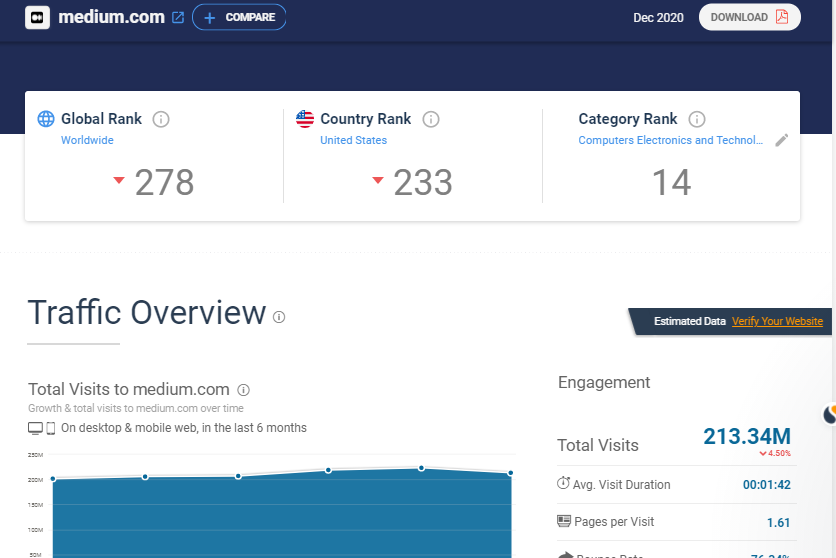Open United States country rank link
The image size is (836, 558).
pos(353,140)
